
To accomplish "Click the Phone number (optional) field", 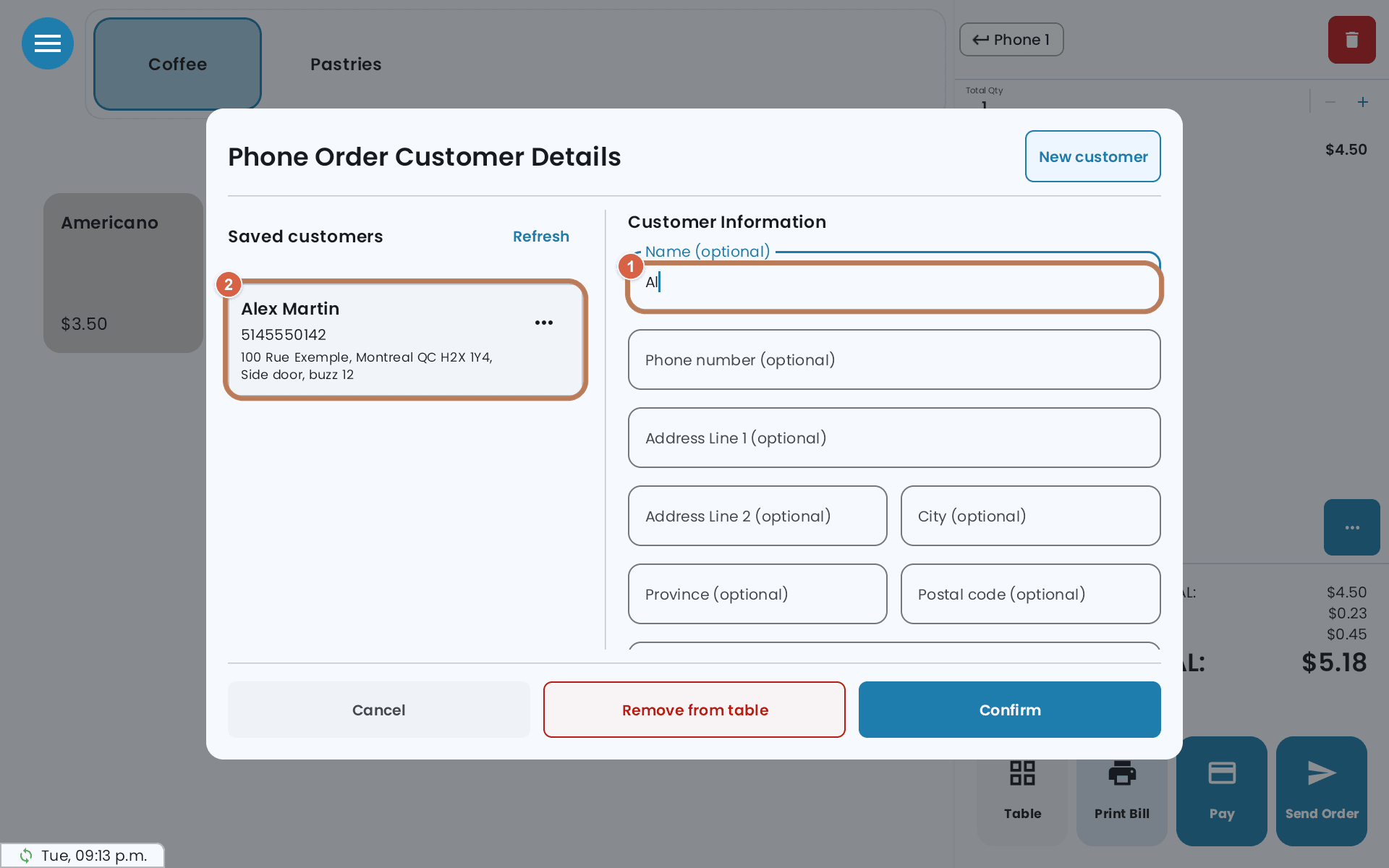I will (x=894, y=359).
